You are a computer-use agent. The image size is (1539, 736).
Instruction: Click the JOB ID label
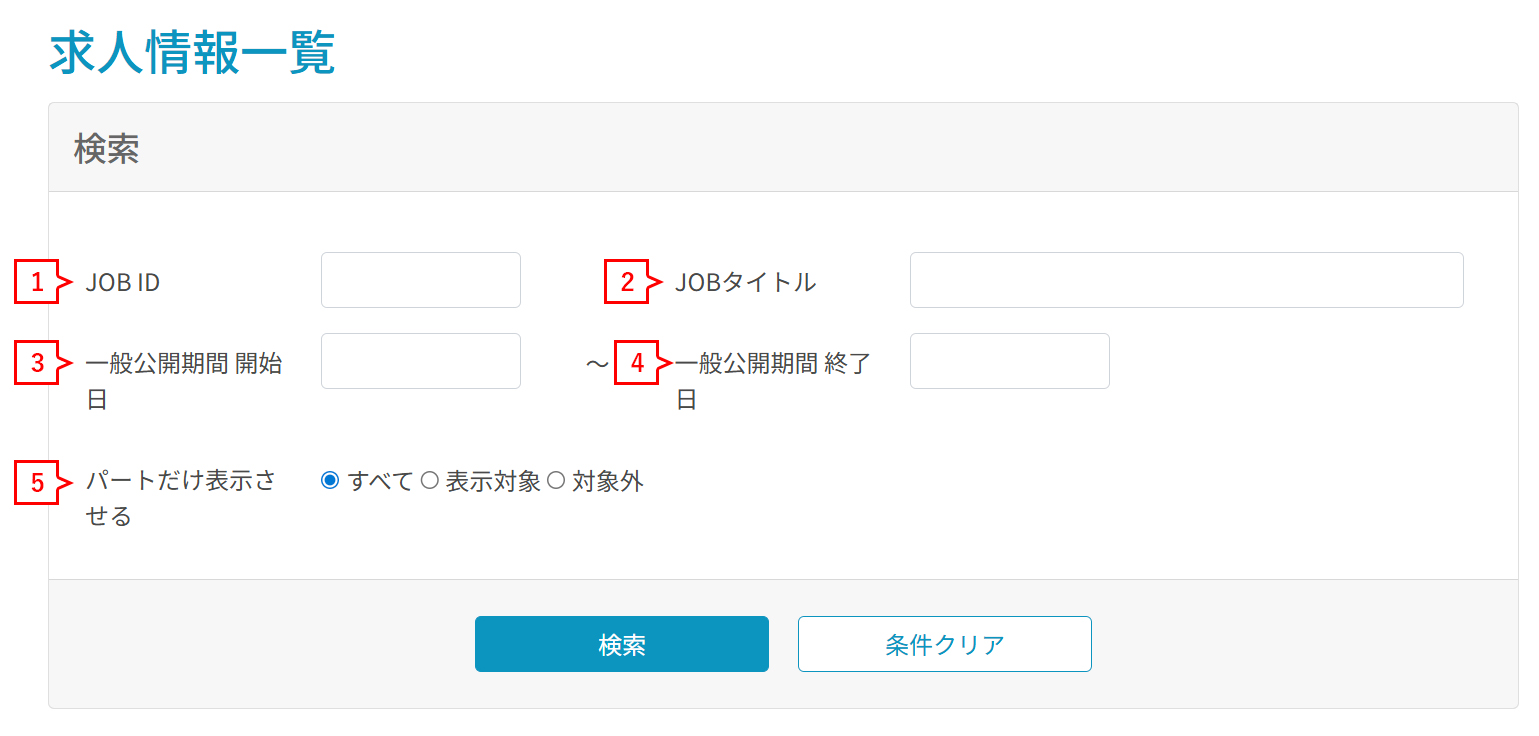coord(123,282)
